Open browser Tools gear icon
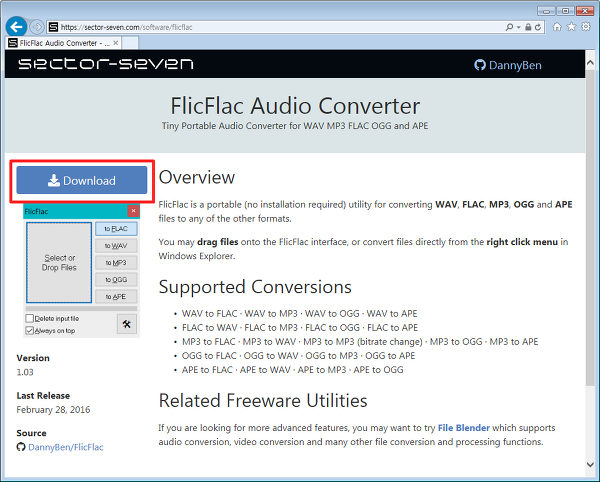The image size is (600, 482). coord(586,26)
